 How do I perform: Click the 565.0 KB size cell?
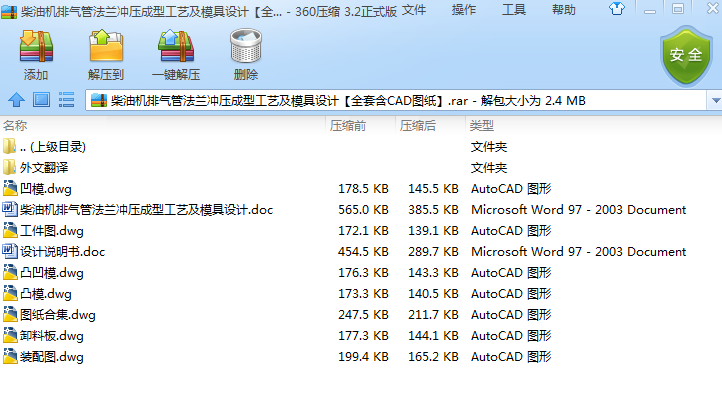click(x=363, y=209)
